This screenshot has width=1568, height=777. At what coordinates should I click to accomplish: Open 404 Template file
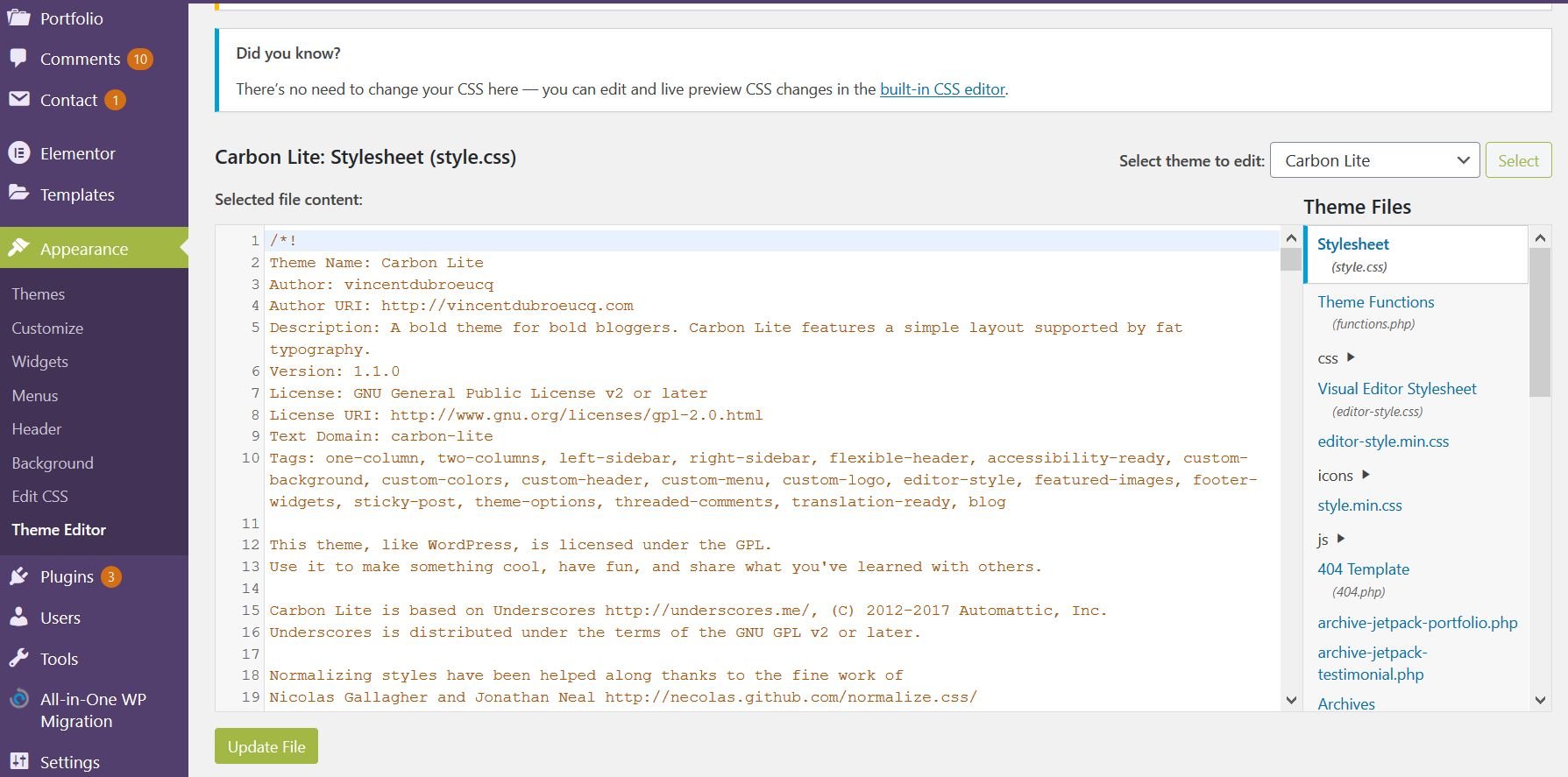(x=1363, y=569)
